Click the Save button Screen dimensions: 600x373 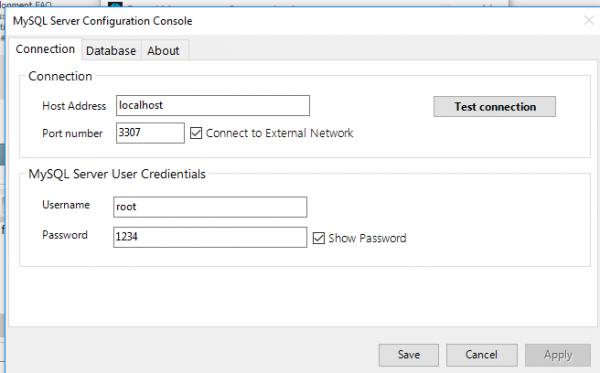point(409,355)
